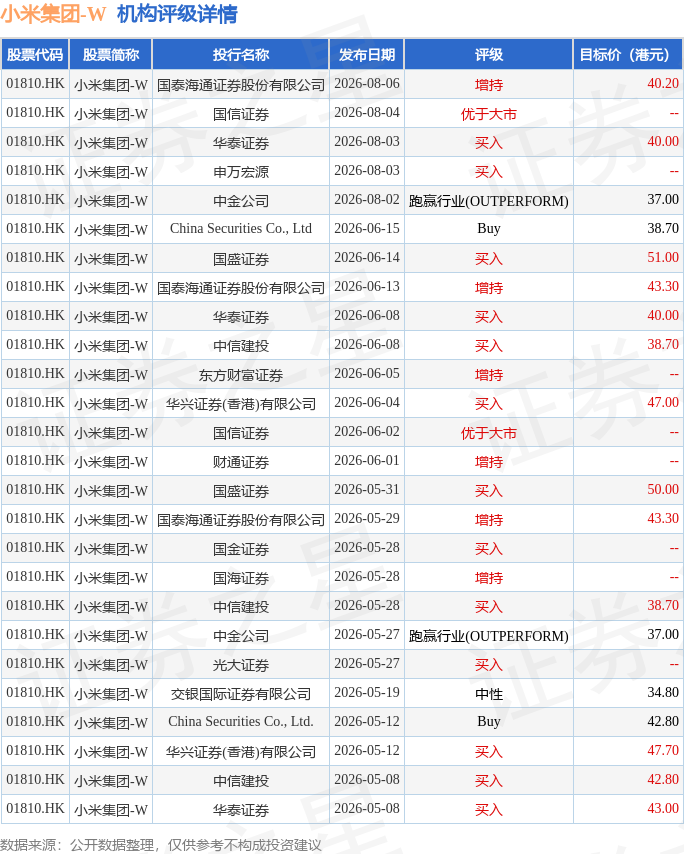Click the 机构评级详情 heading text
Screen dimensions: 684x854
click(x=177, y=14)
